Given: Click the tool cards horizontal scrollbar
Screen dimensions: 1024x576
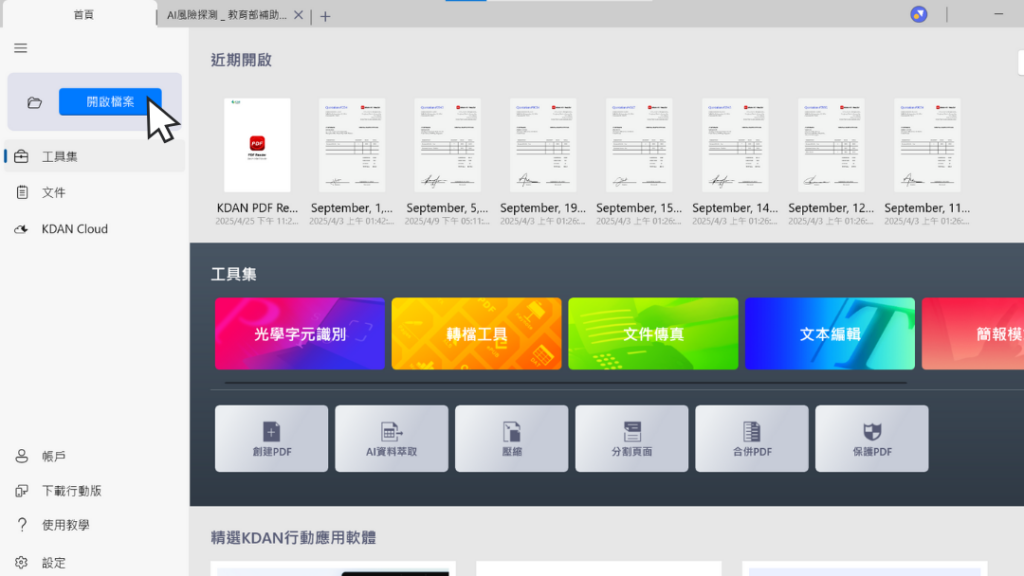Looking at the screenshot, I should coord(566,383).
